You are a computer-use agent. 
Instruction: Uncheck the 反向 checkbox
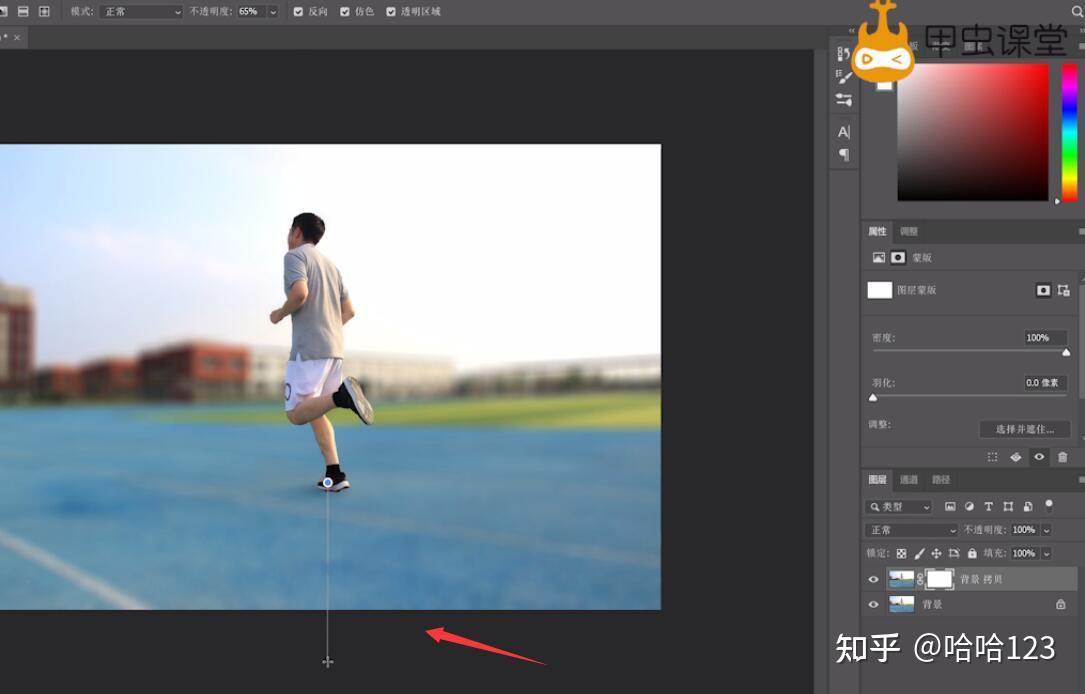(298, 12)
